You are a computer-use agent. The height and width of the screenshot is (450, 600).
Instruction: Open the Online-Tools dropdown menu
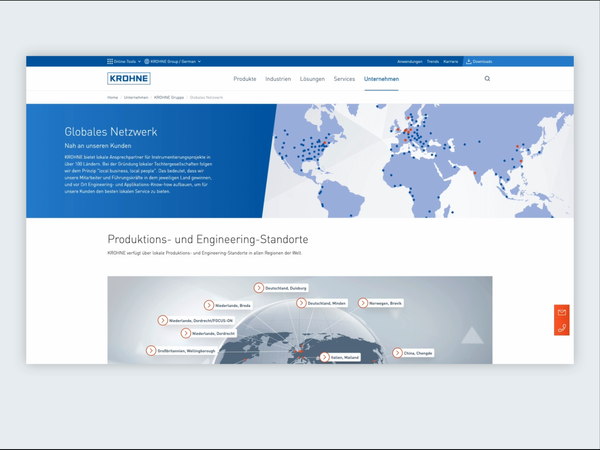124,61
